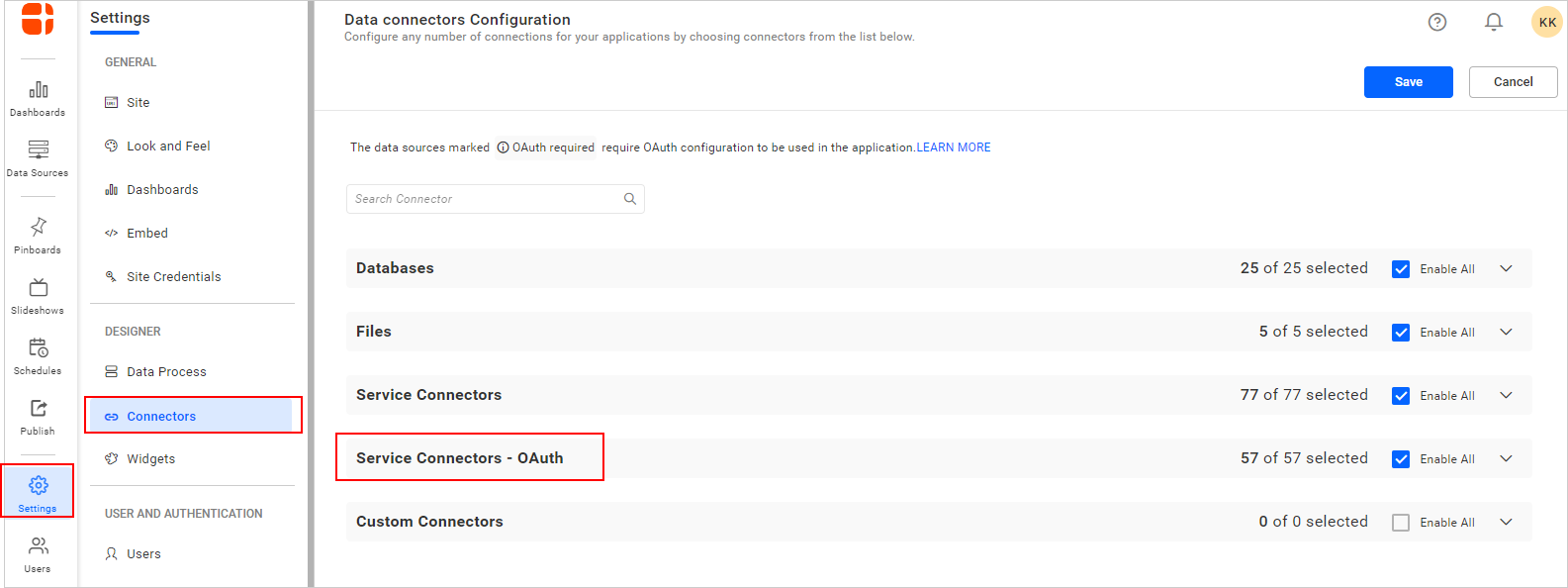Open the Schedules page

pyautogui.click(x=38, y=356)
